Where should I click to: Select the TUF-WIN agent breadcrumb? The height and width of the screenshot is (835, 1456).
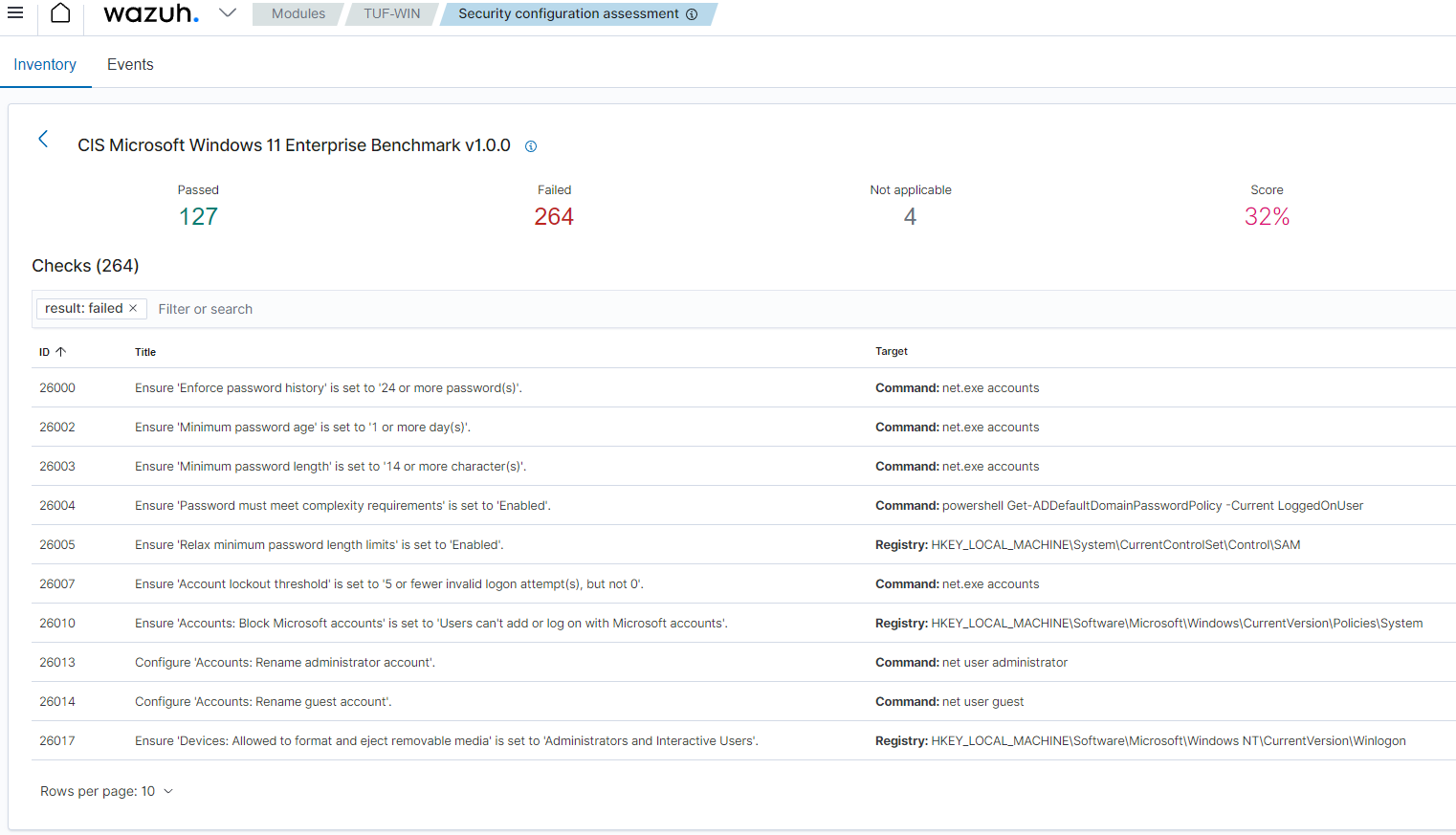391,14
